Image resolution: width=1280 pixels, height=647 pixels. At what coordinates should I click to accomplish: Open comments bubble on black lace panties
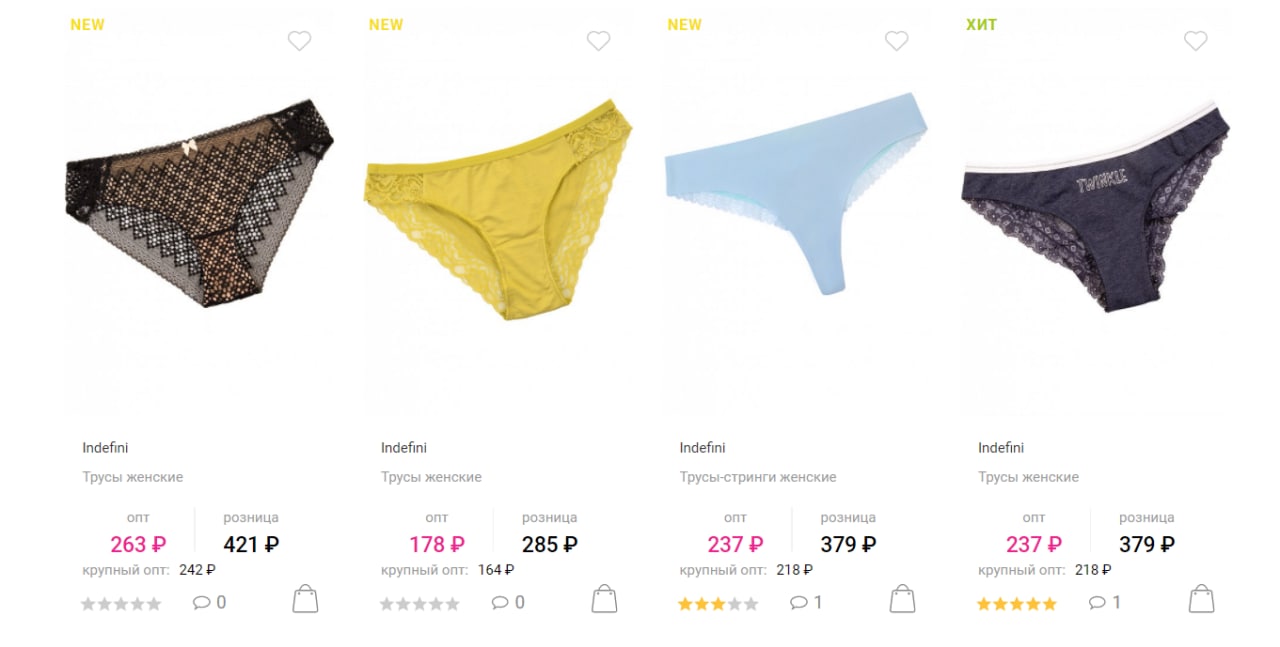tap(209, 603)
